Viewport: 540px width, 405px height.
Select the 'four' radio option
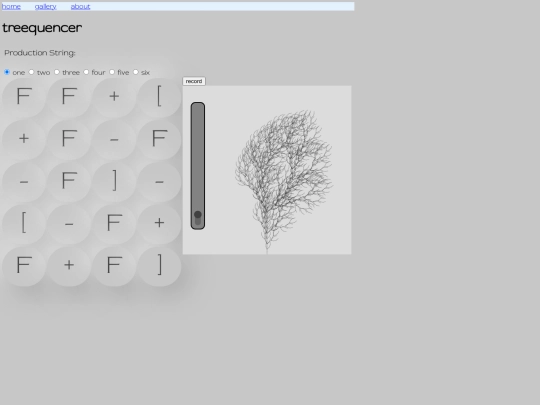point(86,72)
